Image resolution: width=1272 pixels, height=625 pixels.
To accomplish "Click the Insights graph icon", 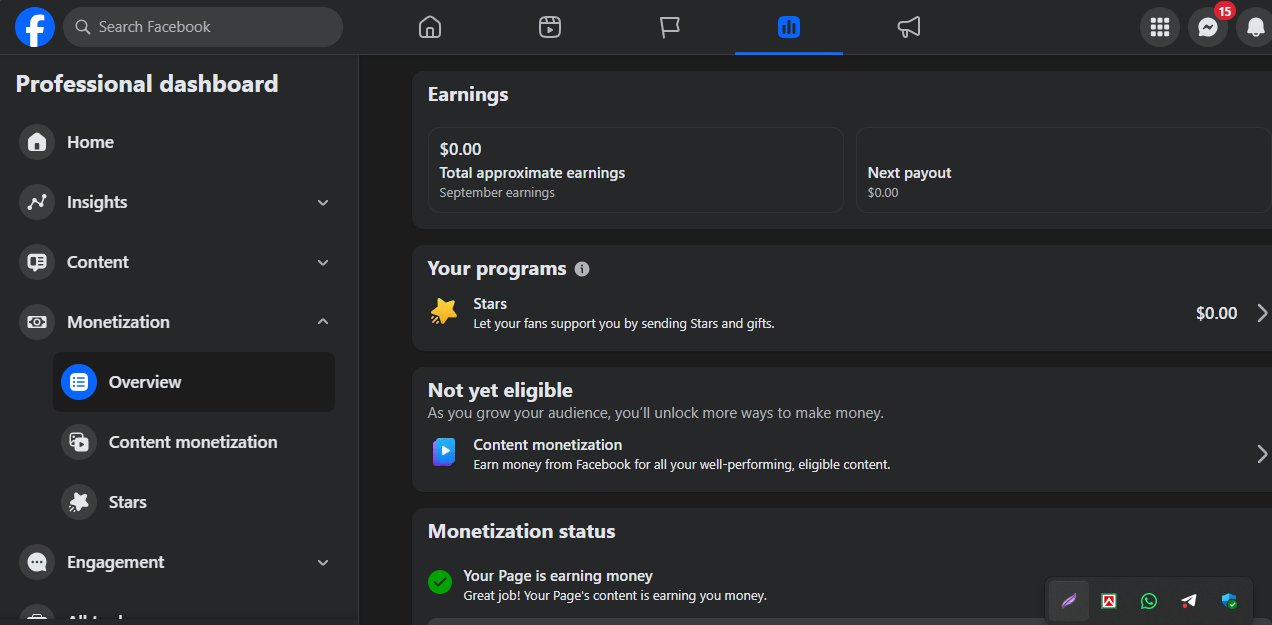I will click(x=37, y=202).
